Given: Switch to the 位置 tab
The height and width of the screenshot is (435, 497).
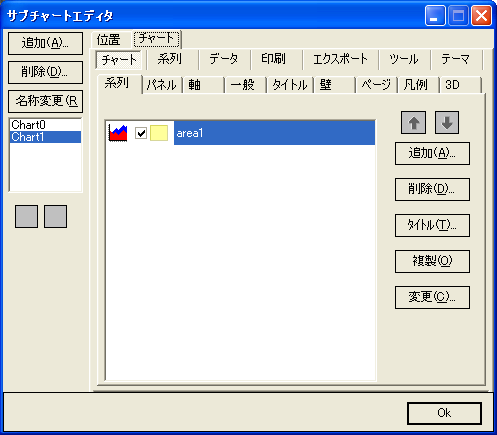Looking at the screenshot, I should tap(109, 40).
